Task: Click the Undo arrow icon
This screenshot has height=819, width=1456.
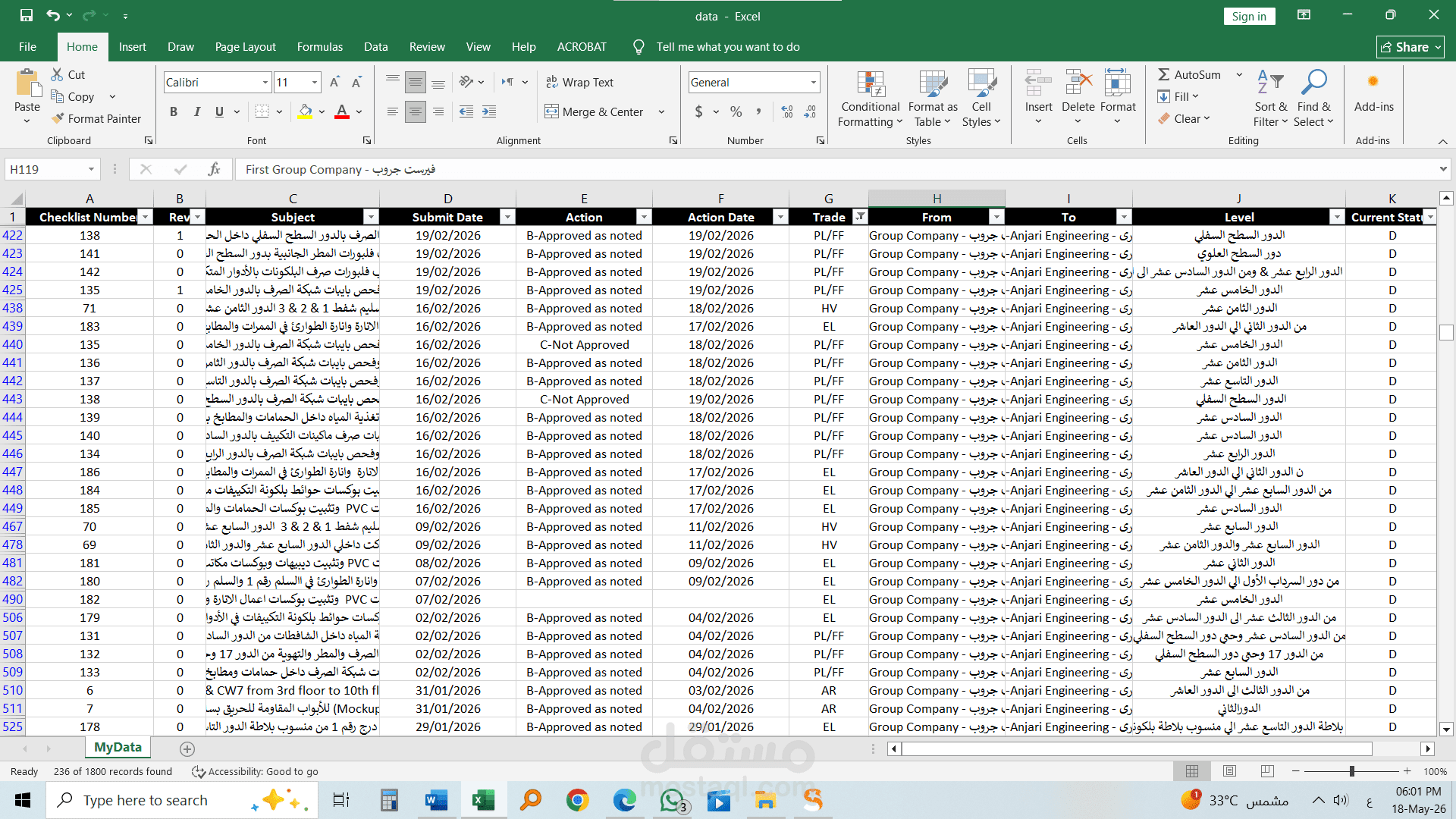Action: [52, 15]
